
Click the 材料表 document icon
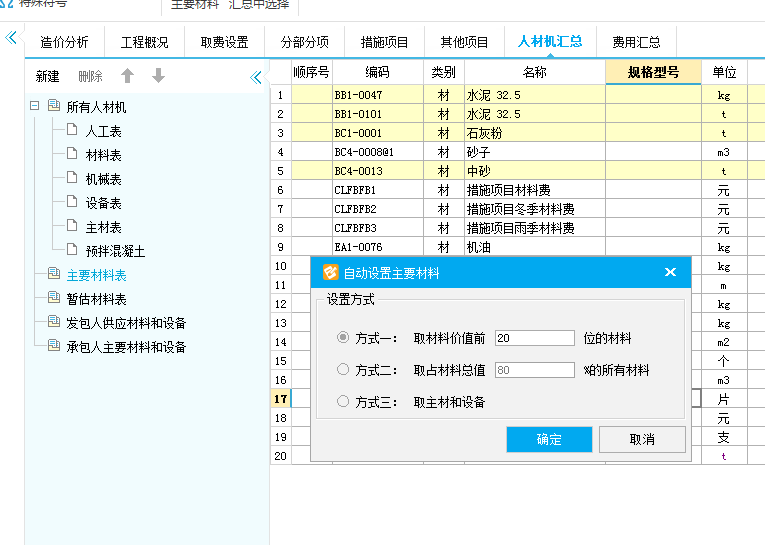pyautogui.click(x=72, y=154)
